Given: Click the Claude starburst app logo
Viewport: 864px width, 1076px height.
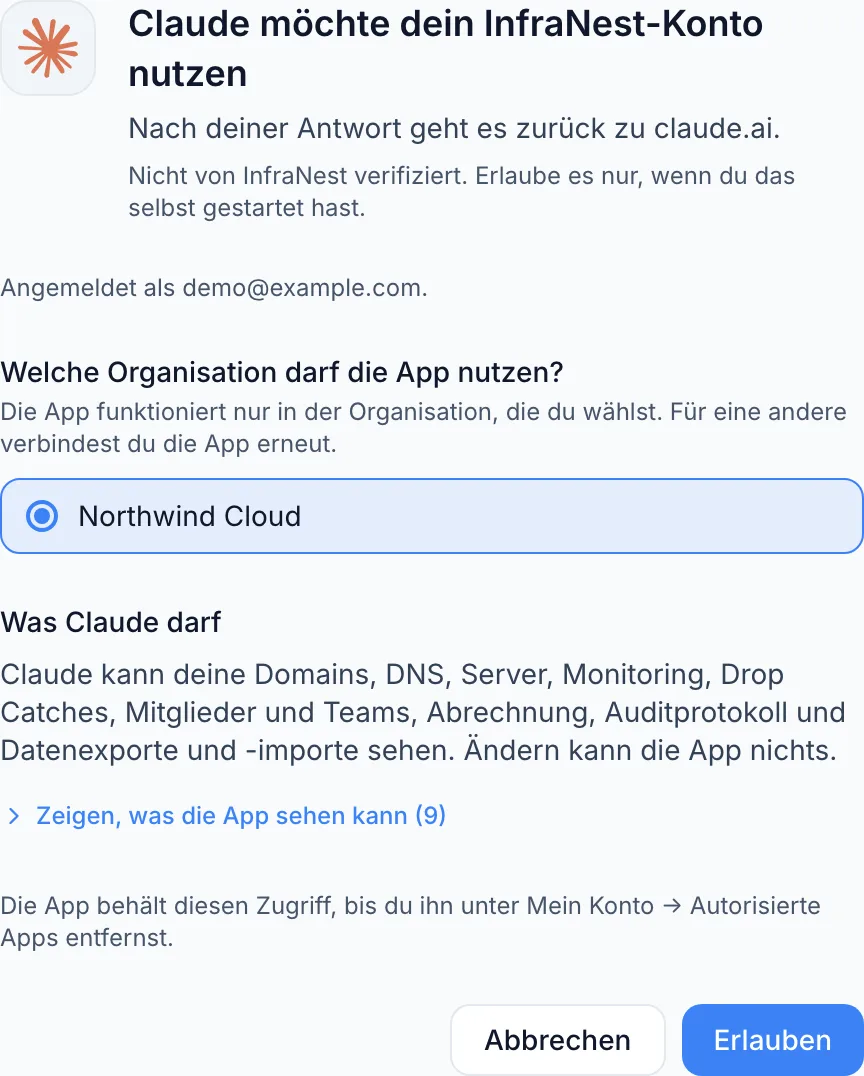Looking at the screenshot, I should (48, 48).
